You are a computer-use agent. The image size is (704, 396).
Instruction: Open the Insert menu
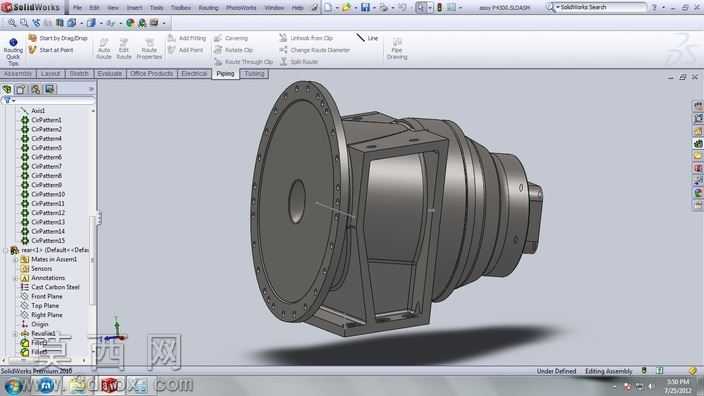coord(134,8)
